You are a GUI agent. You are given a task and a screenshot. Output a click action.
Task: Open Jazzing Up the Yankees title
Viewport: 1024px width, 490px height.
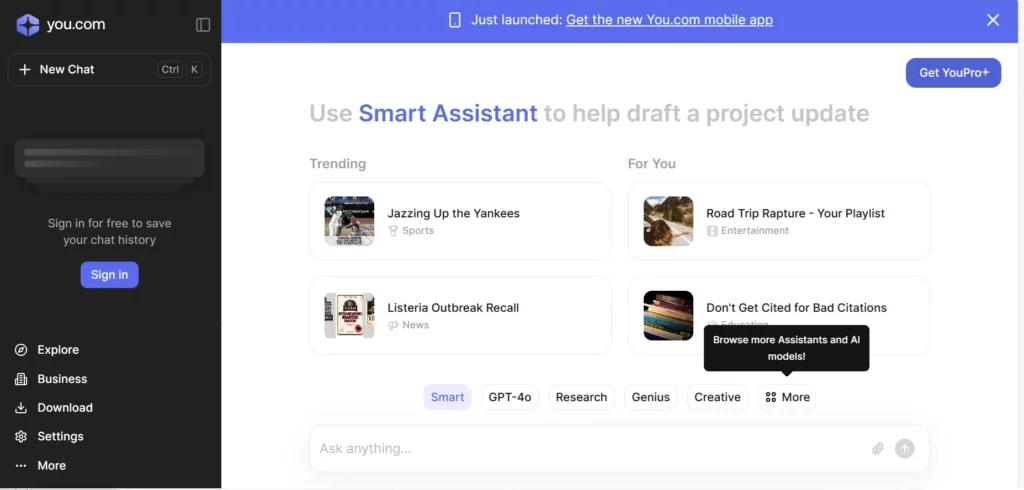click(454, 214)
